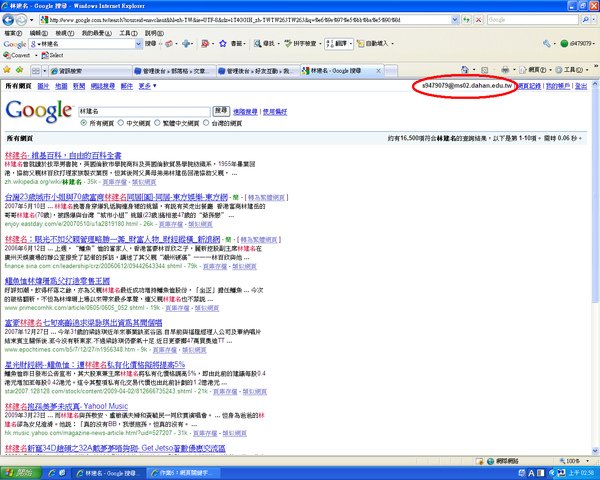
Task: Open the Quick Tabs grid icon
Action: tap(36, 71)
